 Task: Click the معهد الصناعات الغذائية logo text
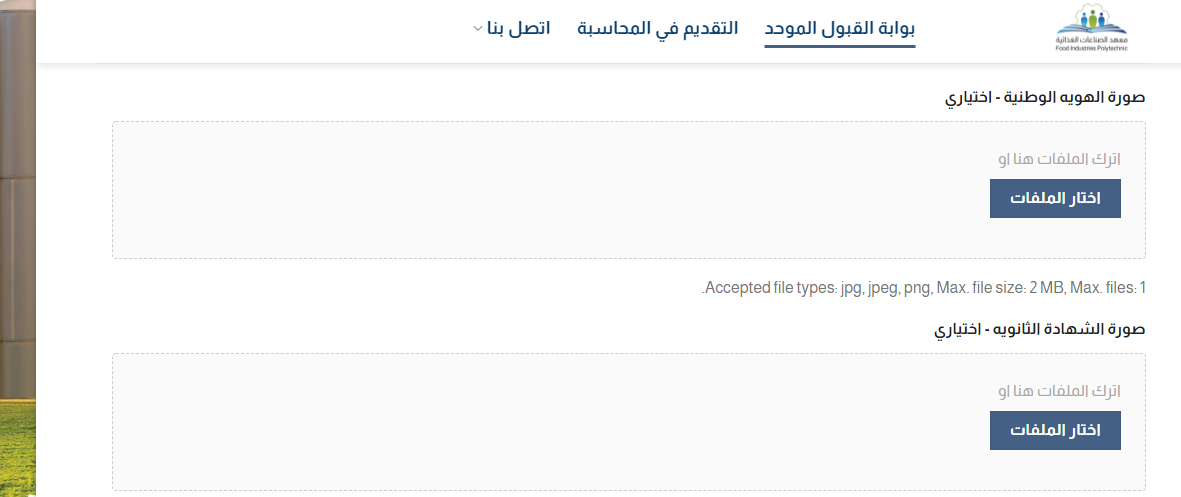1097,40
